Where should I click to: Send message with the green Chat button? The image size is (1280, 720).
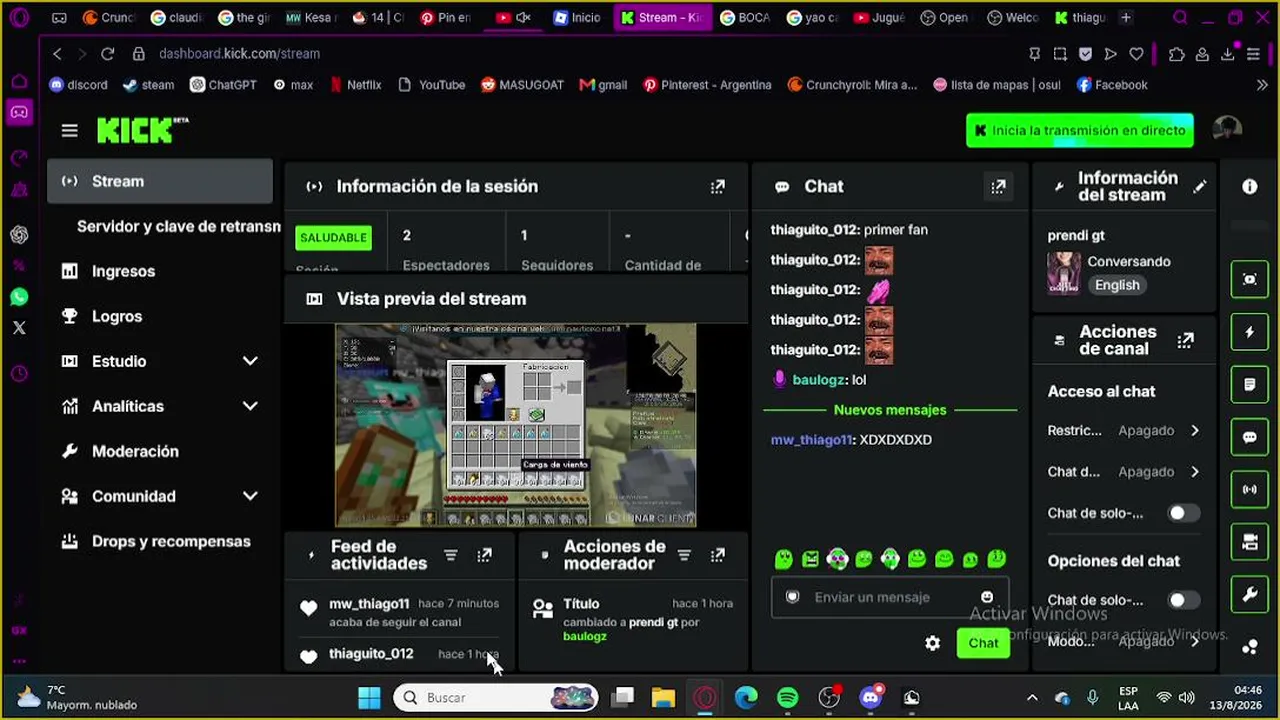coord(983,643)
